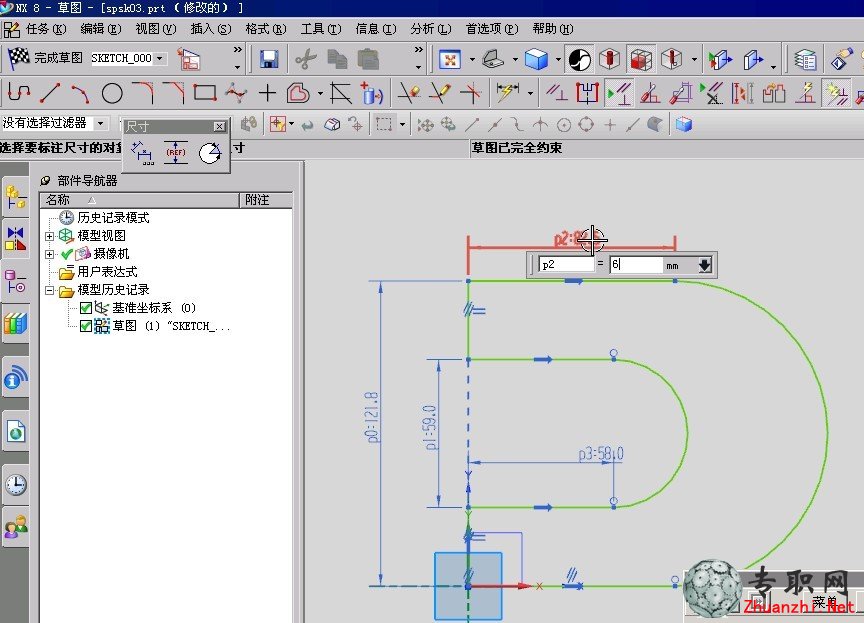This screenshot has height=623, width=864.
Task: Open the Inferred Dimensions dropdown arrow
Action: (530, 93)
